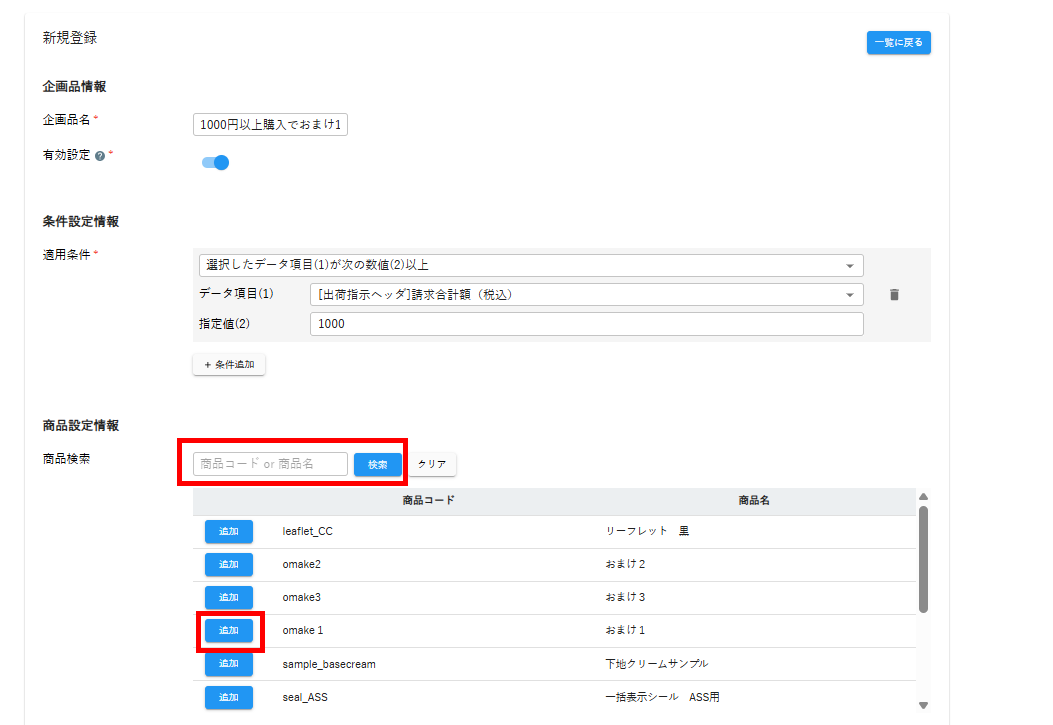
Task: Click the + 条件追加 button
Action: pos(229,365)
